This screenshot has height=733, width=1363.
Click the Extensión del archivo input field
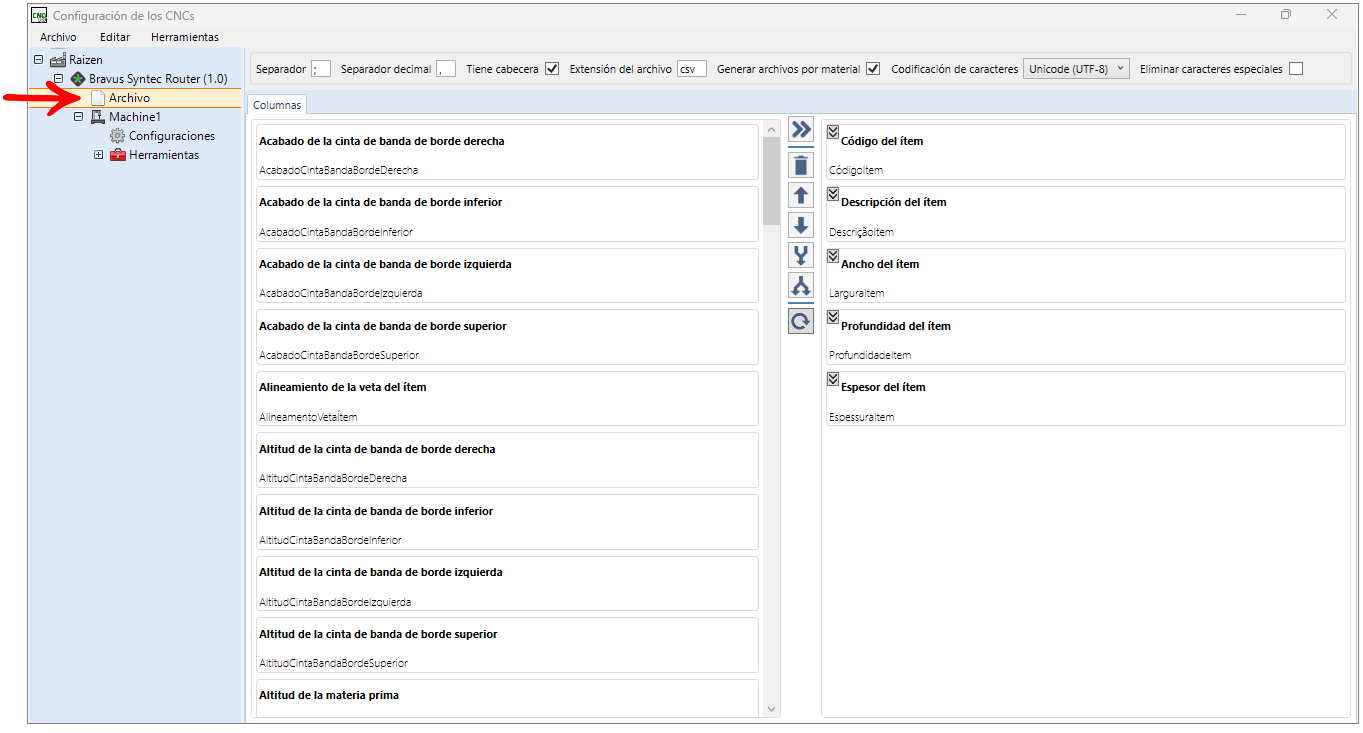(x=691, y=69)
